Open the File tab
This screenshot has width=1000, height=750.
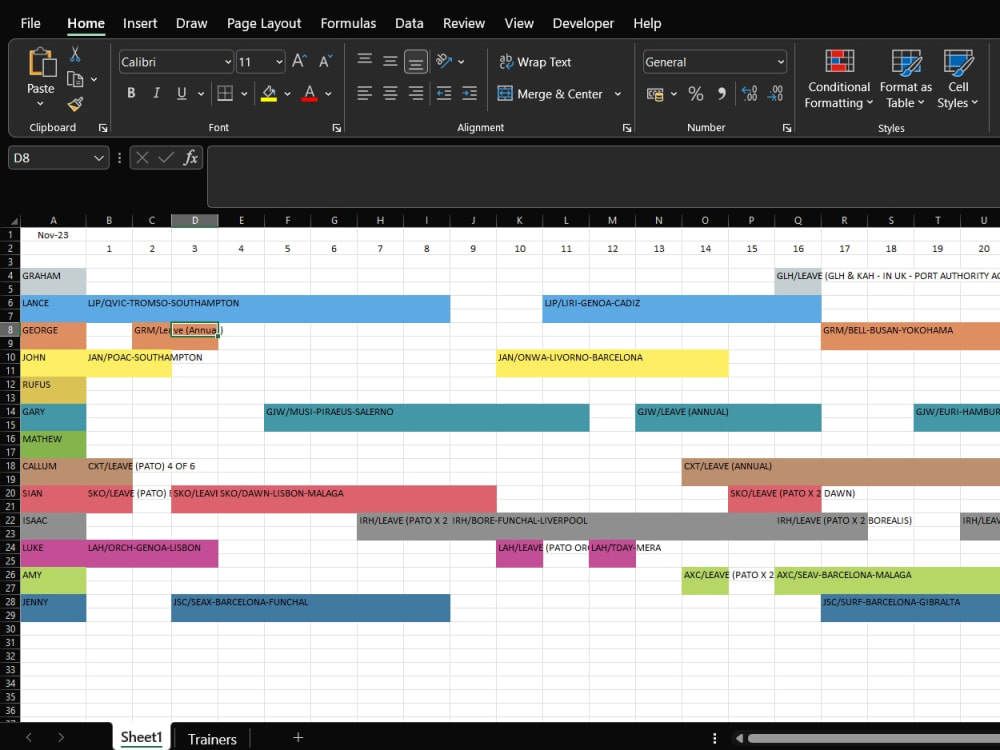31,23
